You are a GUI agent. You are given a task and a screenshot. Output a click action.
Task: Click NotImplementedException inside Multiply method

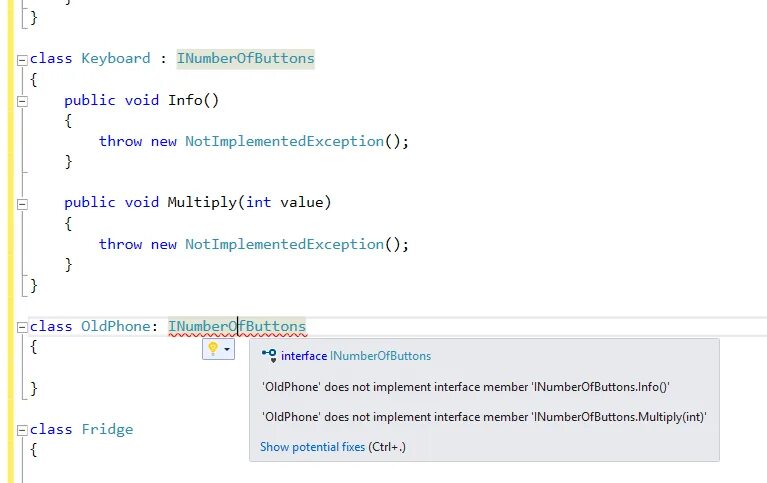tap(285, 244)
